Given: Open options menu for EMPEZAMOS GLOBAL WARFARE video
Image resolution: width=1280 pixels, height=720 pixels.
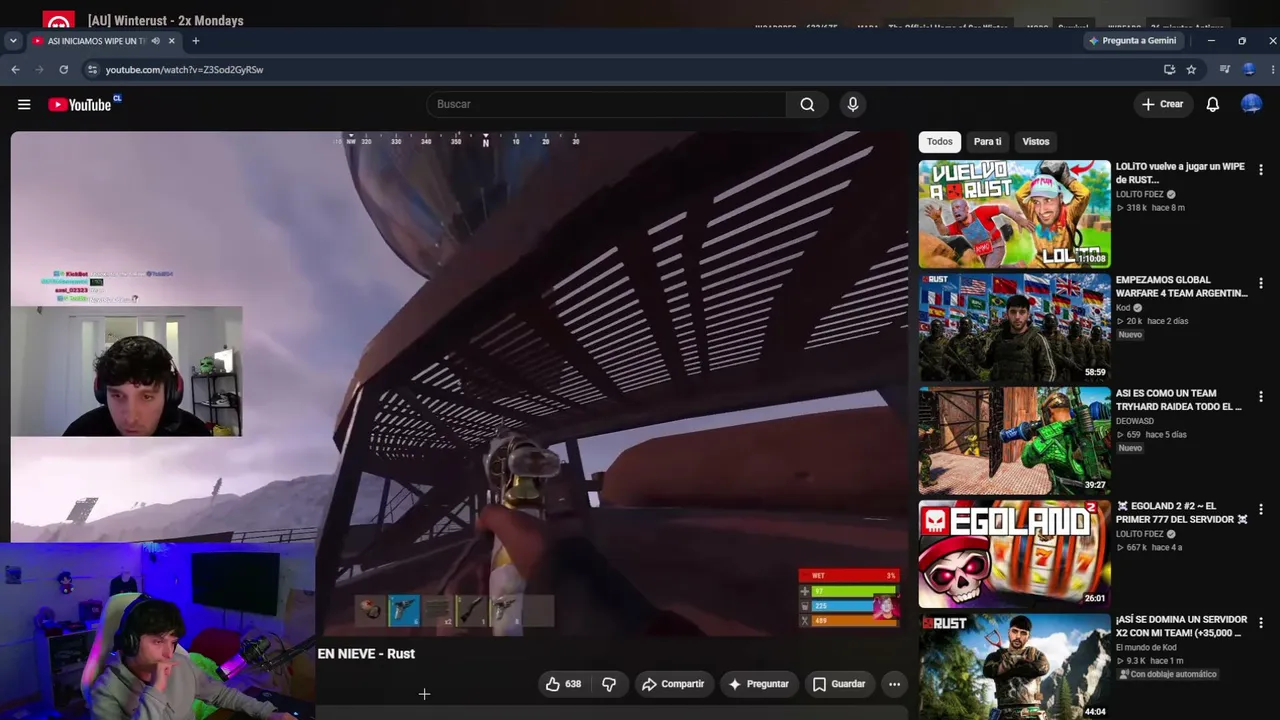Looking at the screenshot, I should (1260, 283).
